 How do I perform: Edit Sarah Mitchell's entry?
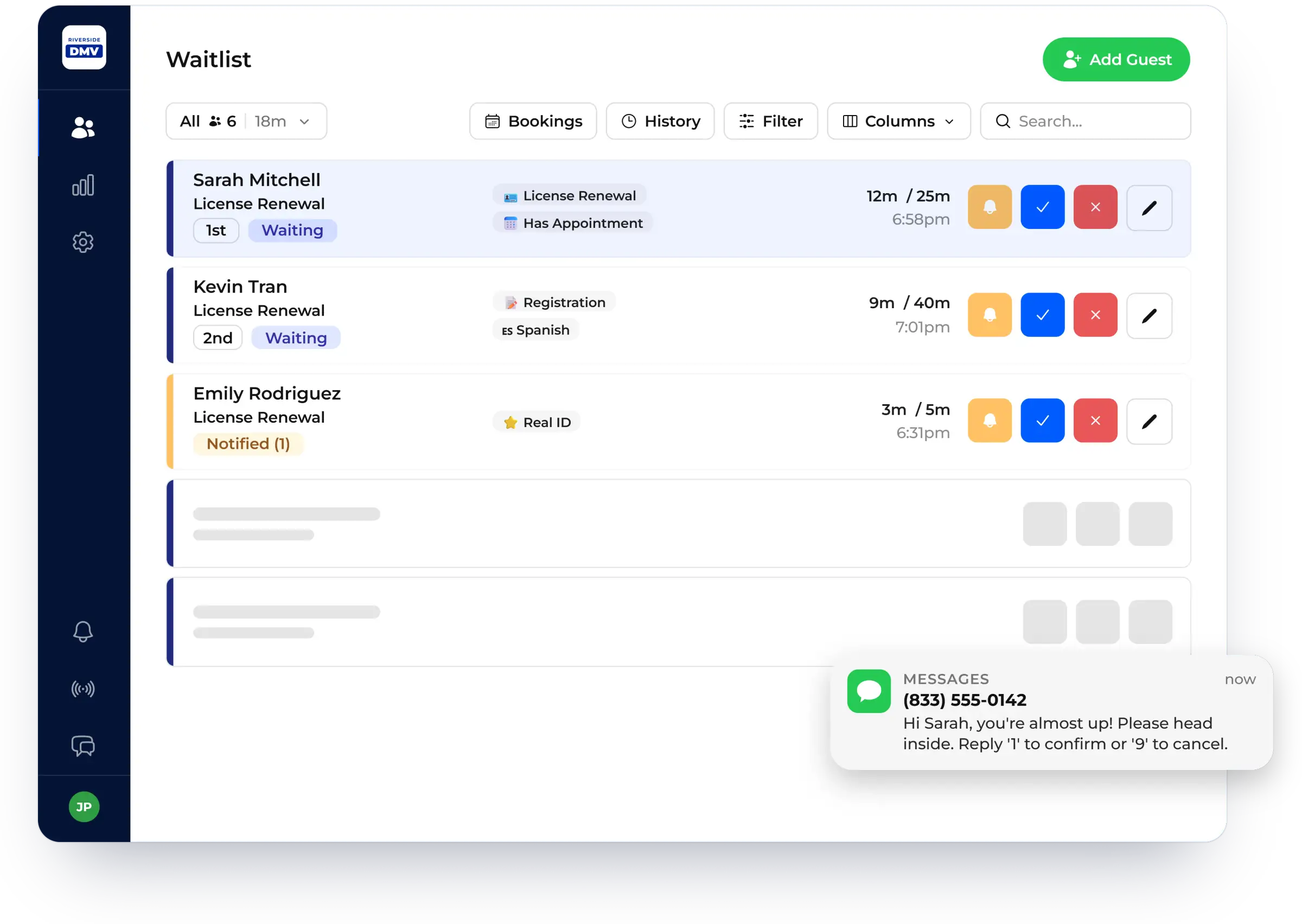[x=1150, y=208]
